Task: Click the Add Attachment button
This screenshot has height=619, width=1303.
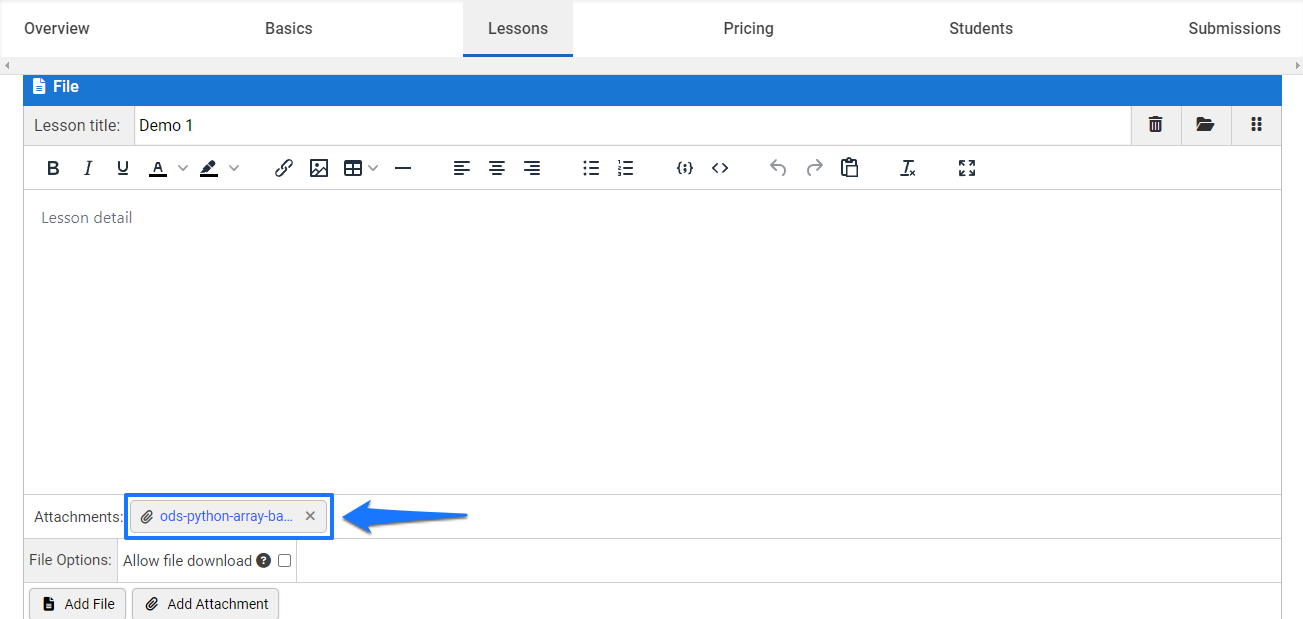Action: [x=205, y=604]
